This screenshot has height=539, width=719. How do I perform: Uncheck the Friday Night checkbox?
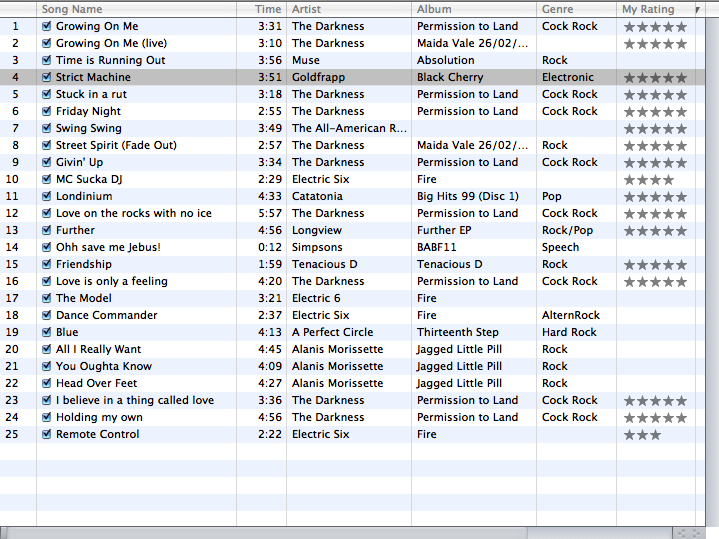(46, 111)
